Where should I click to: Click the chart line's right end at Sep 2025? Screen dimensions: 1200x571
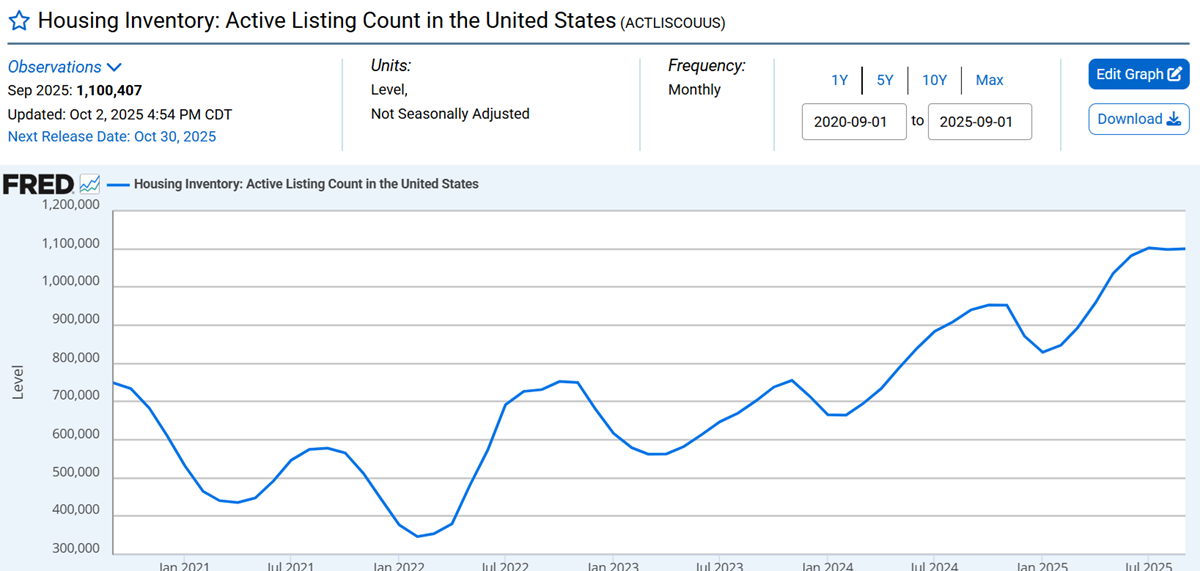(1185, 248)
